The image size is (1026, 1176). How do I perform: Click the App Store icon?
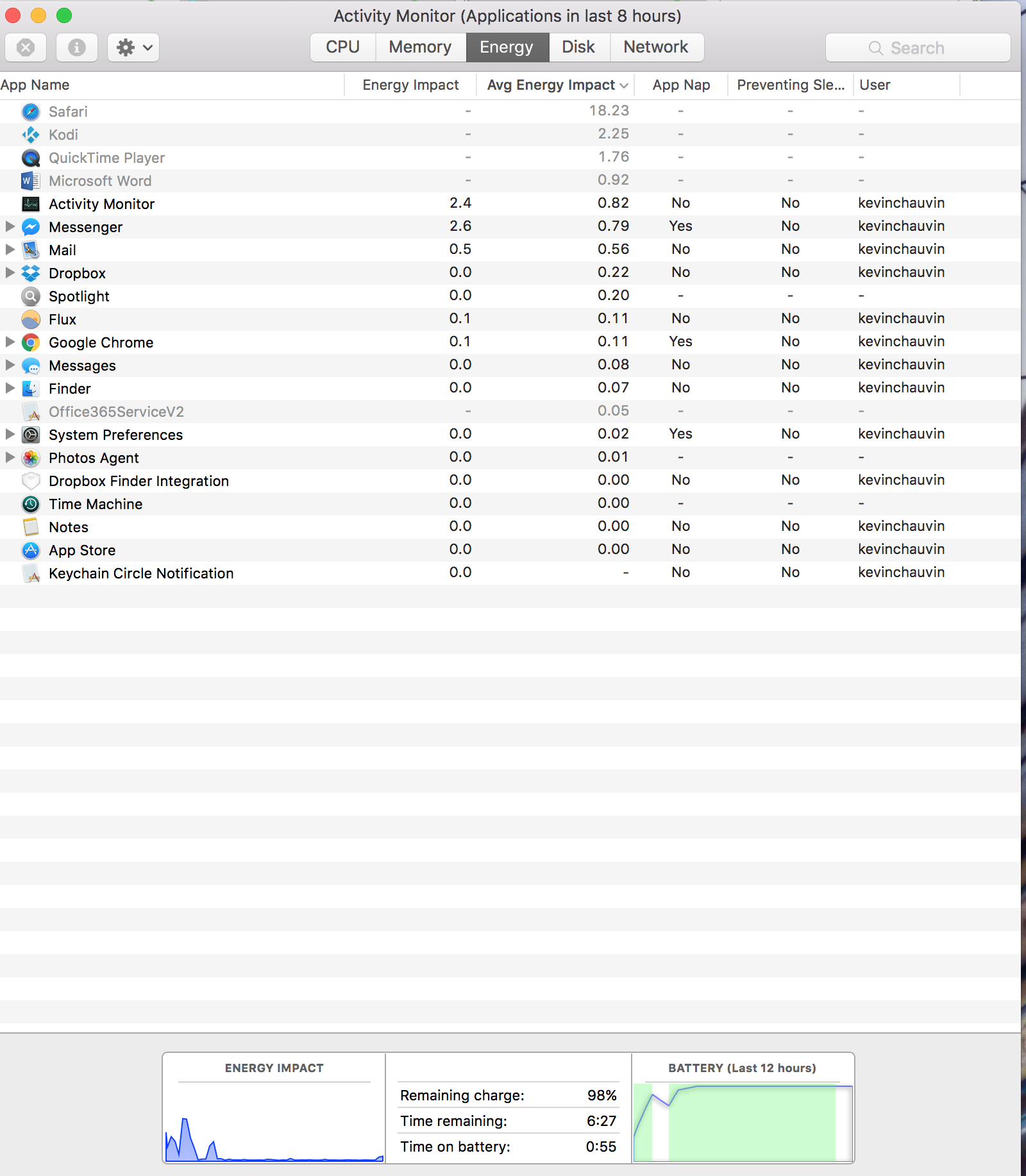[x=31, y=550]
